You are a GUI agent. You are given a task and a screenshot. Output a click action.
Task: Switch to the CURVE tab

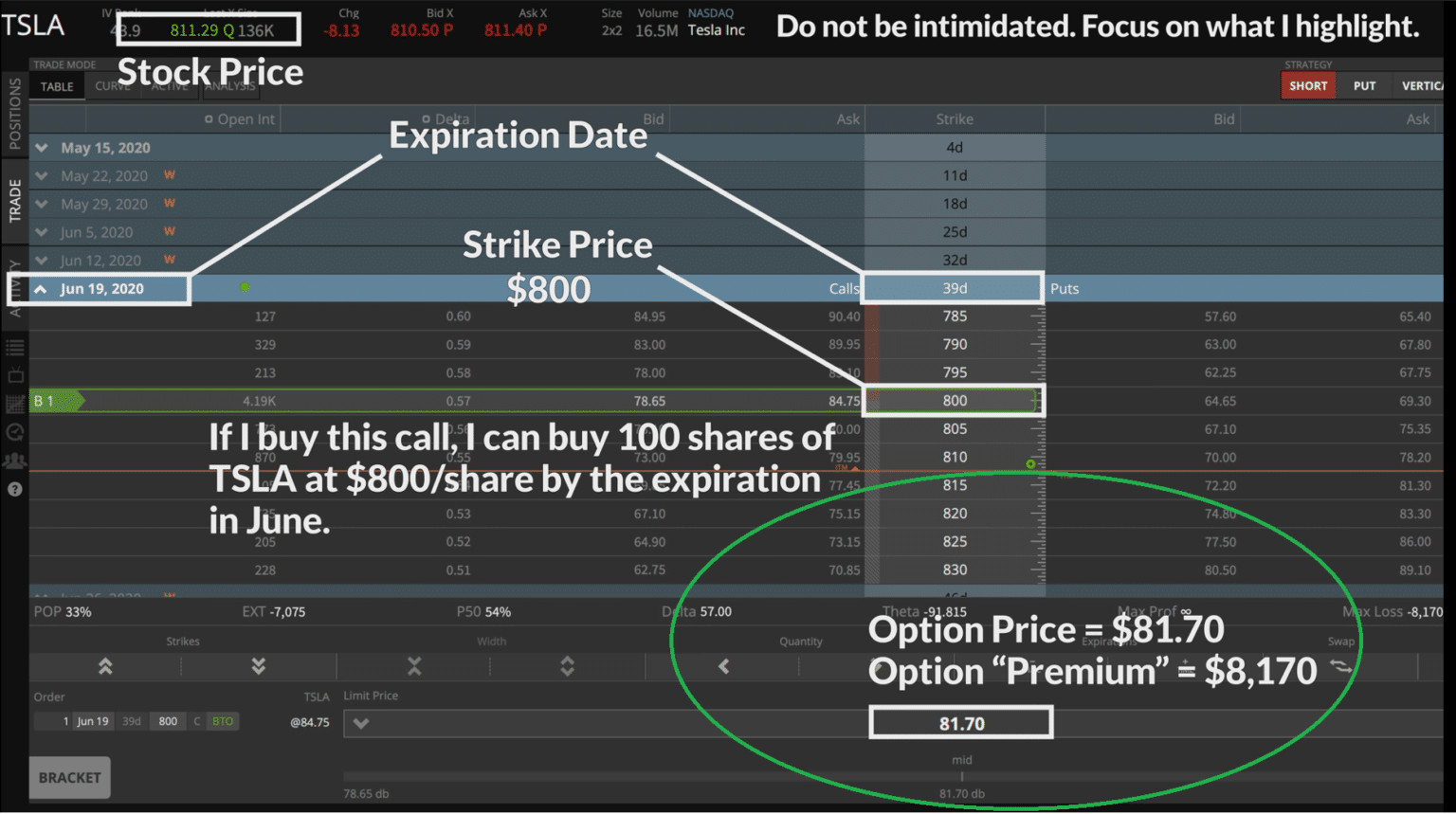click(x=112, y=85)
